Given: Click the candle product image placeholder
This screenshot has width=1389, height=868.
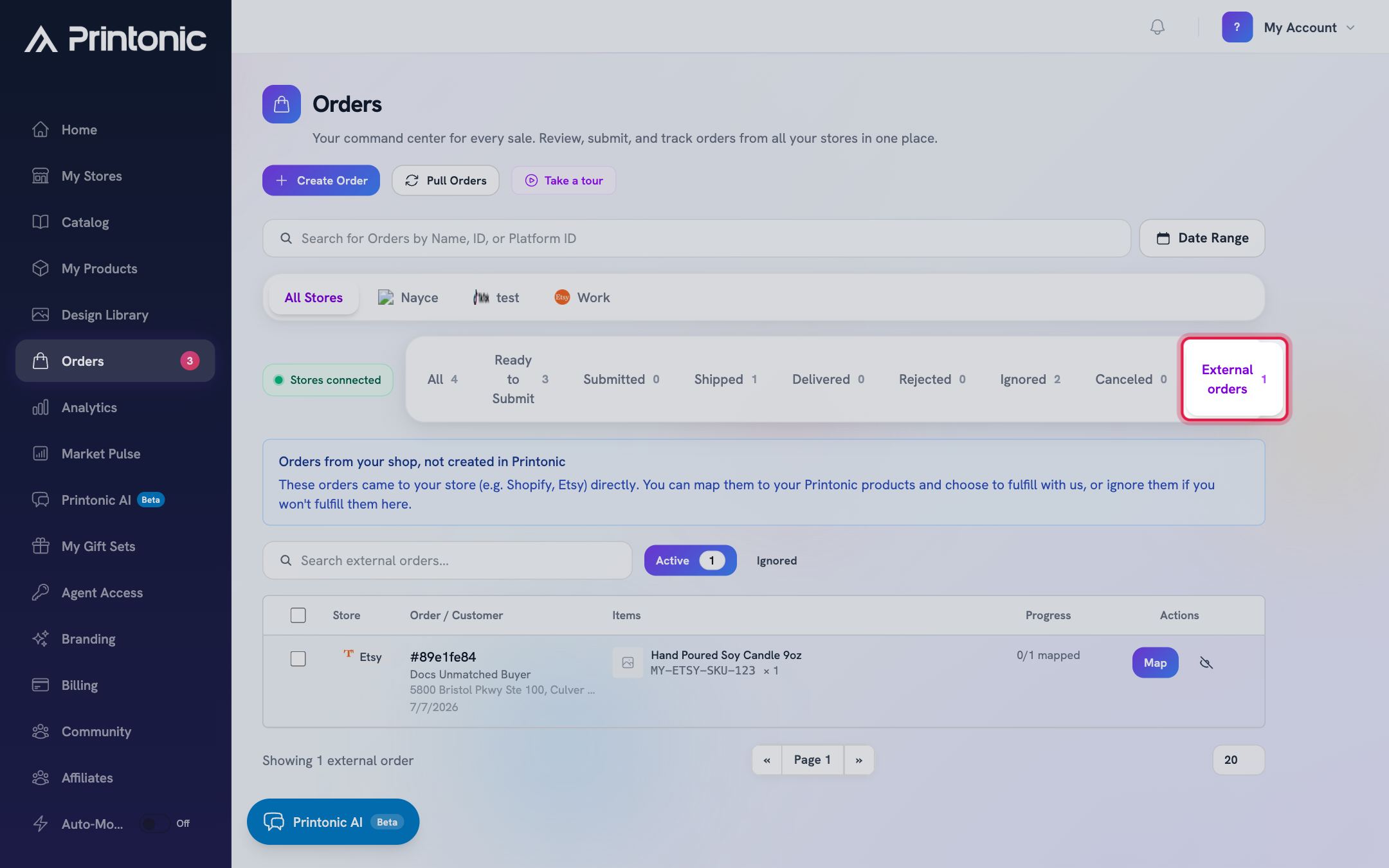Looking at the screenshot, I should click(628, 663).
